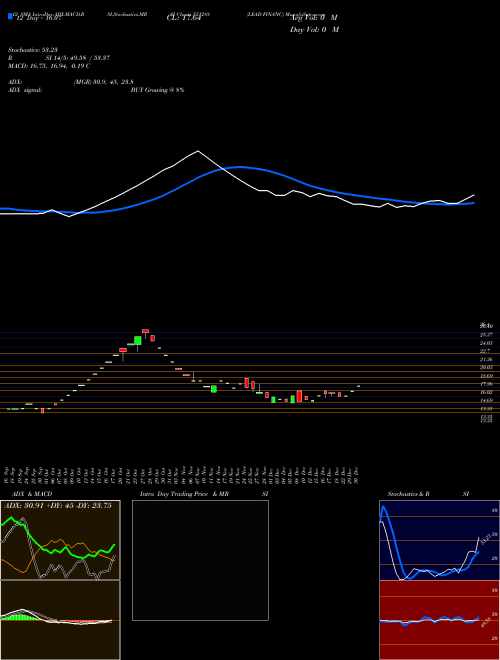Click the last green candlestick on the right
The image size is (500, 660).
359,386
